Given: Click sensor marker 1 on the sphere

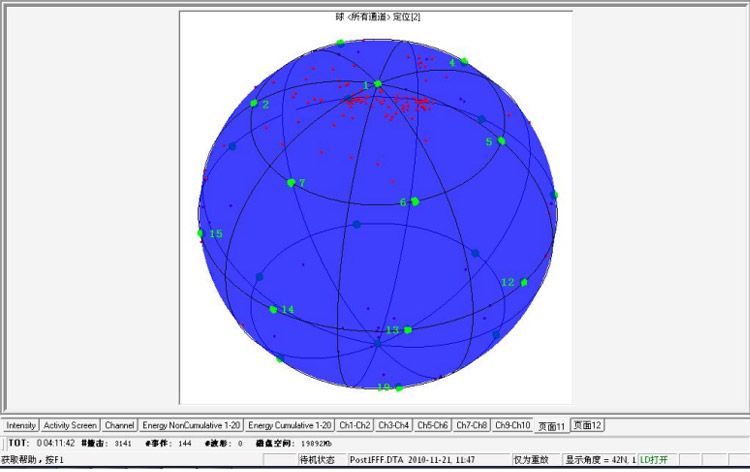Looking at the screenshot, I should (x=377, y=84).
